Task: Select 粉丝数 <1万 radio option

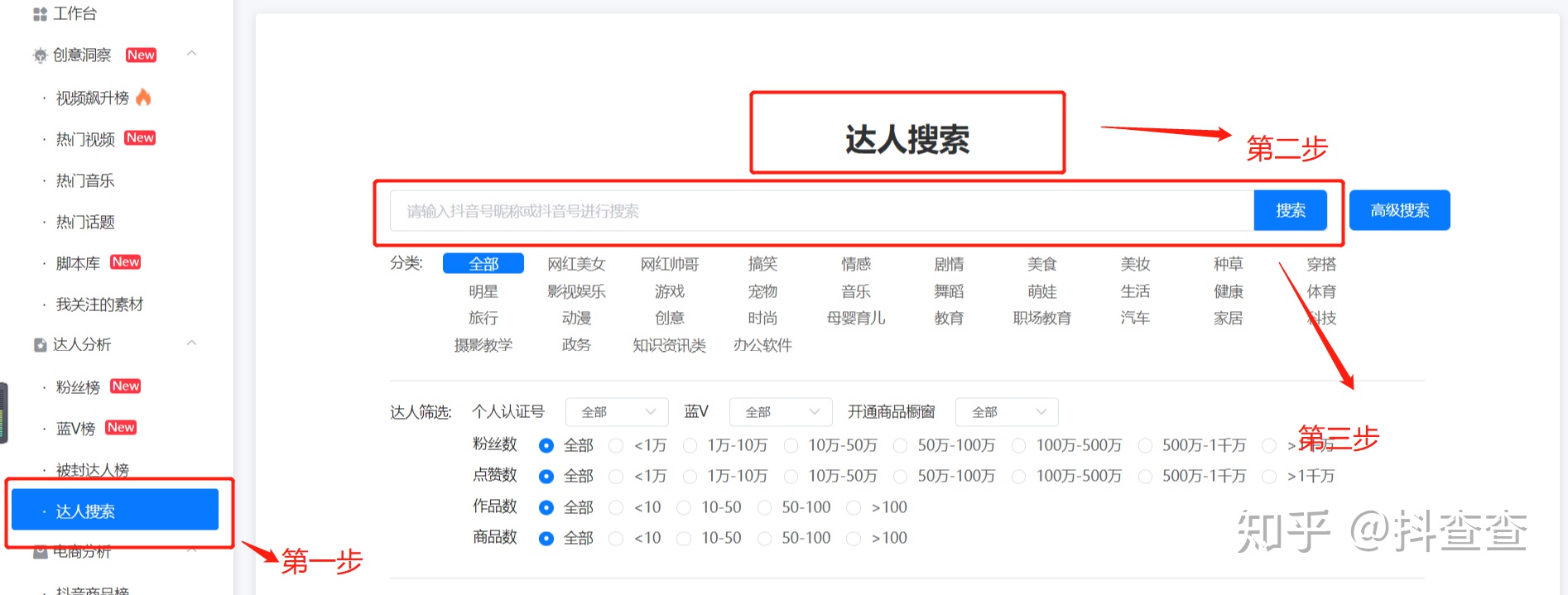Action: [x=616, y=445]
